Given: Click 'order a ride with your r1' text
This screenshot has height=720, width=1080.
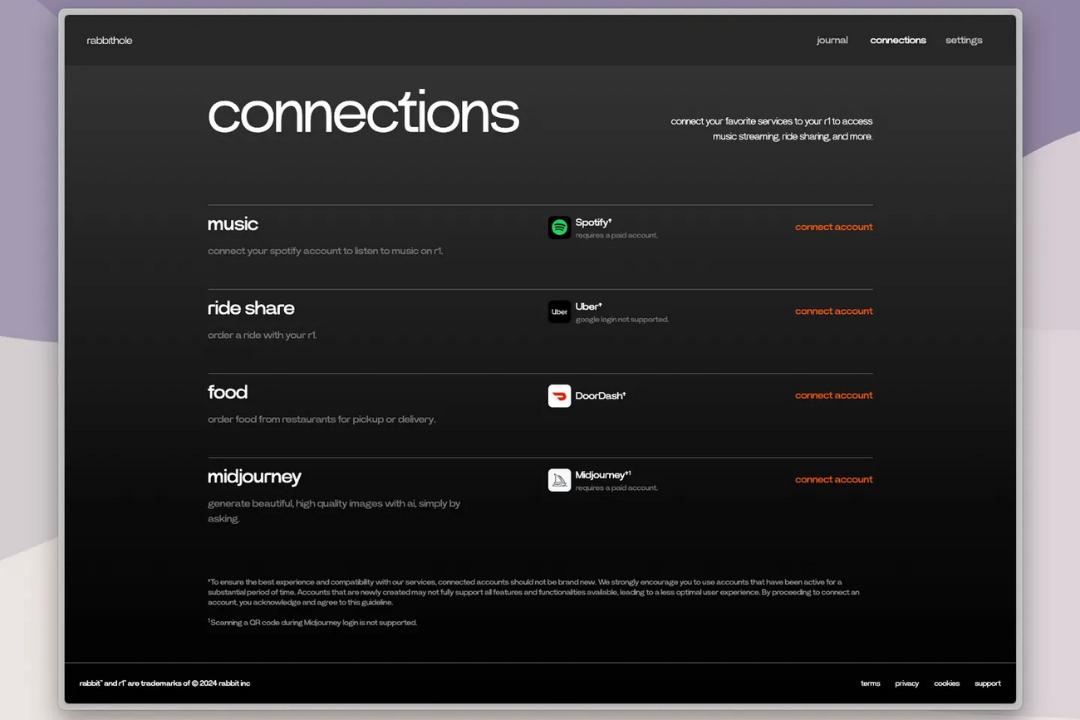Looking at the screenshot, I should pyautogui.click(x=262, y=335).
